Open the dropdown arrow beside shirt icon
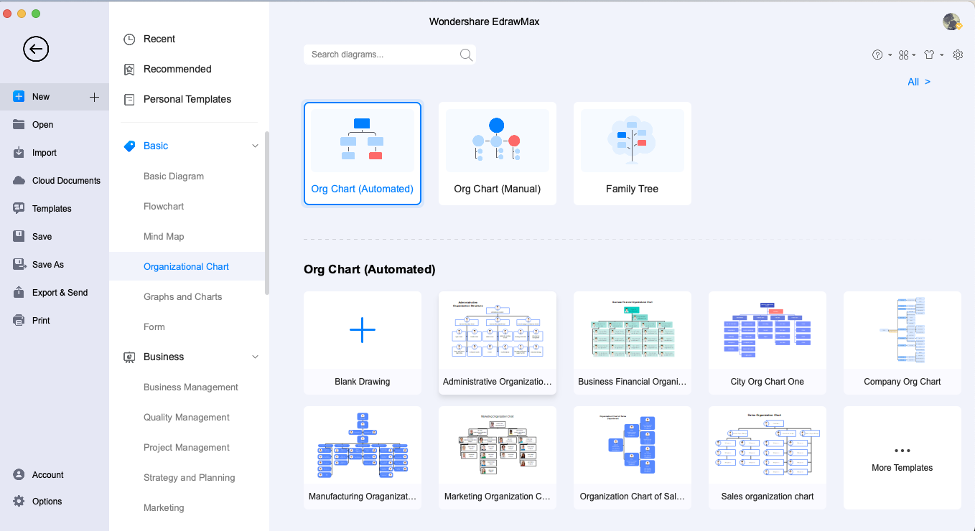 [941, 55]
